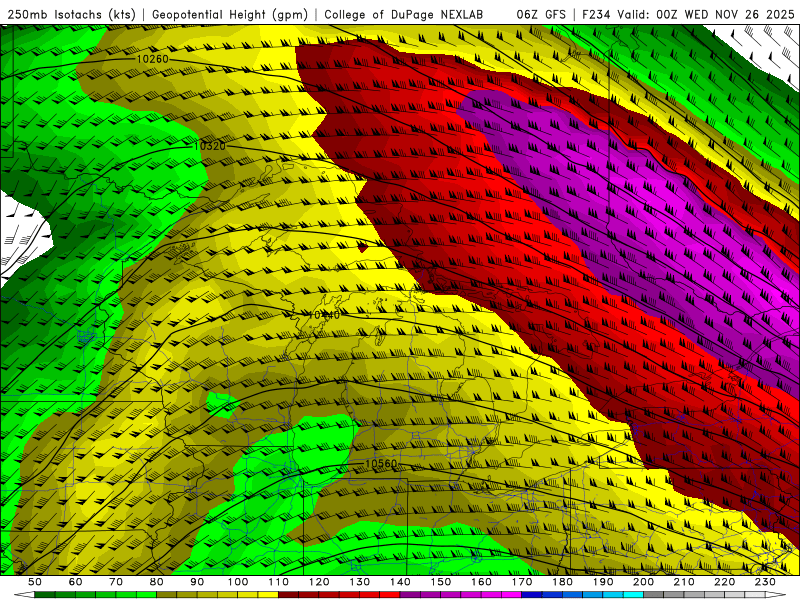Click the 60 value on the color scale
The image size is (800, 600).
(75, 582)
